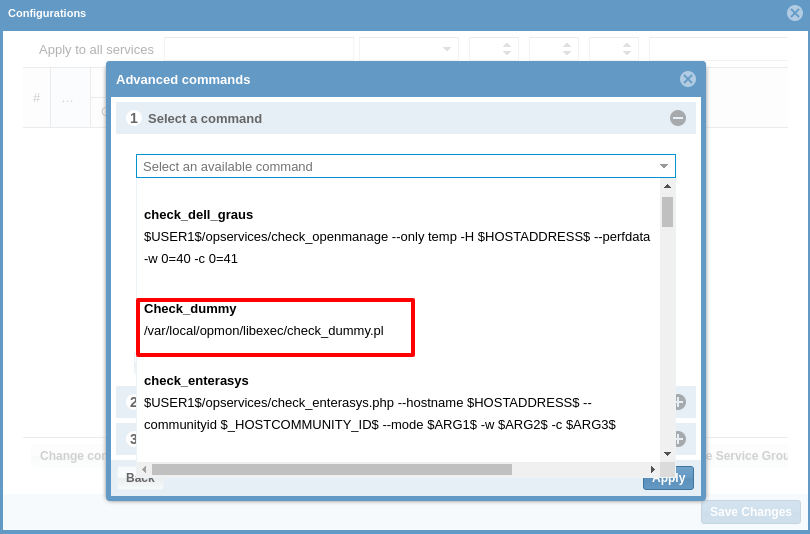Viewport: 810px width, 534px height.
Task: Collapse the Select a command section
Action: click(677, 118)
